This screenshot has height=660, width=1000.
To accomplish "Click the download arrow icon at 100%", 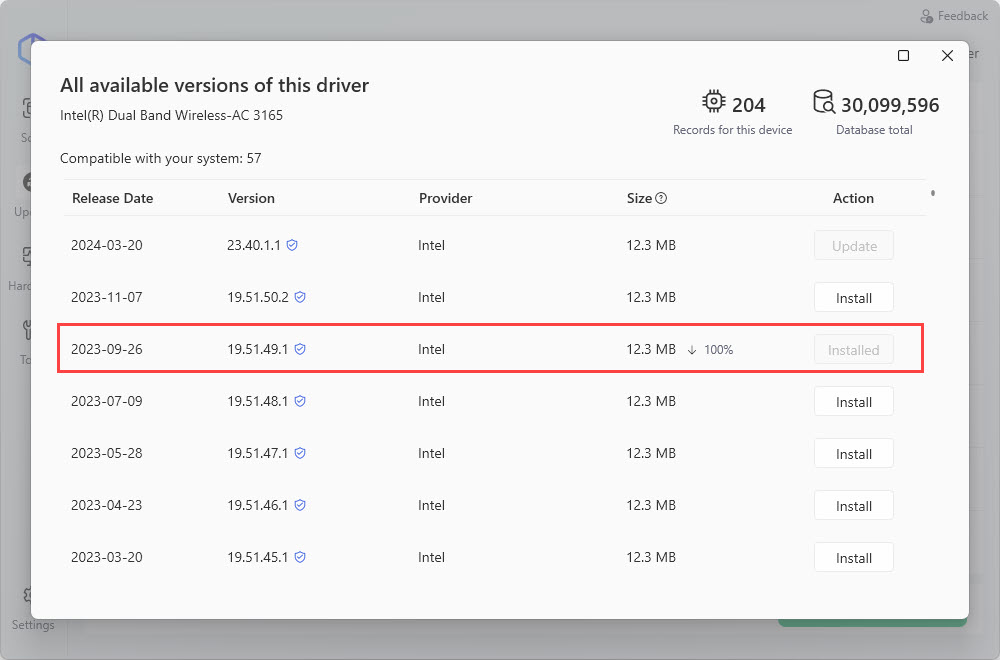I will [692, 350].
